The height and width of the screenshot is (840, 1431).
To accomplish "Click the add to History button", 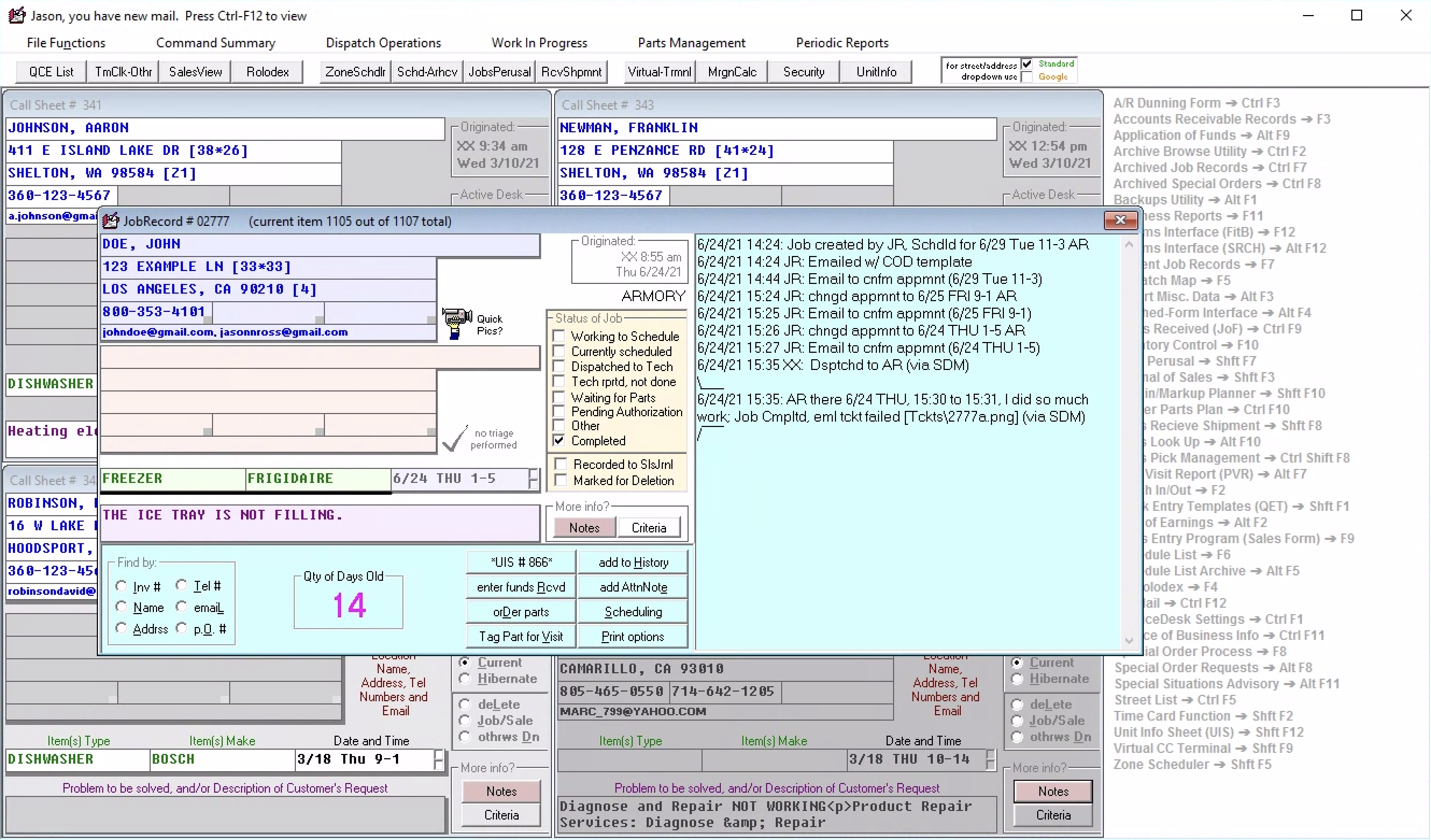I will pyautogui.click(x=633, y=562).
